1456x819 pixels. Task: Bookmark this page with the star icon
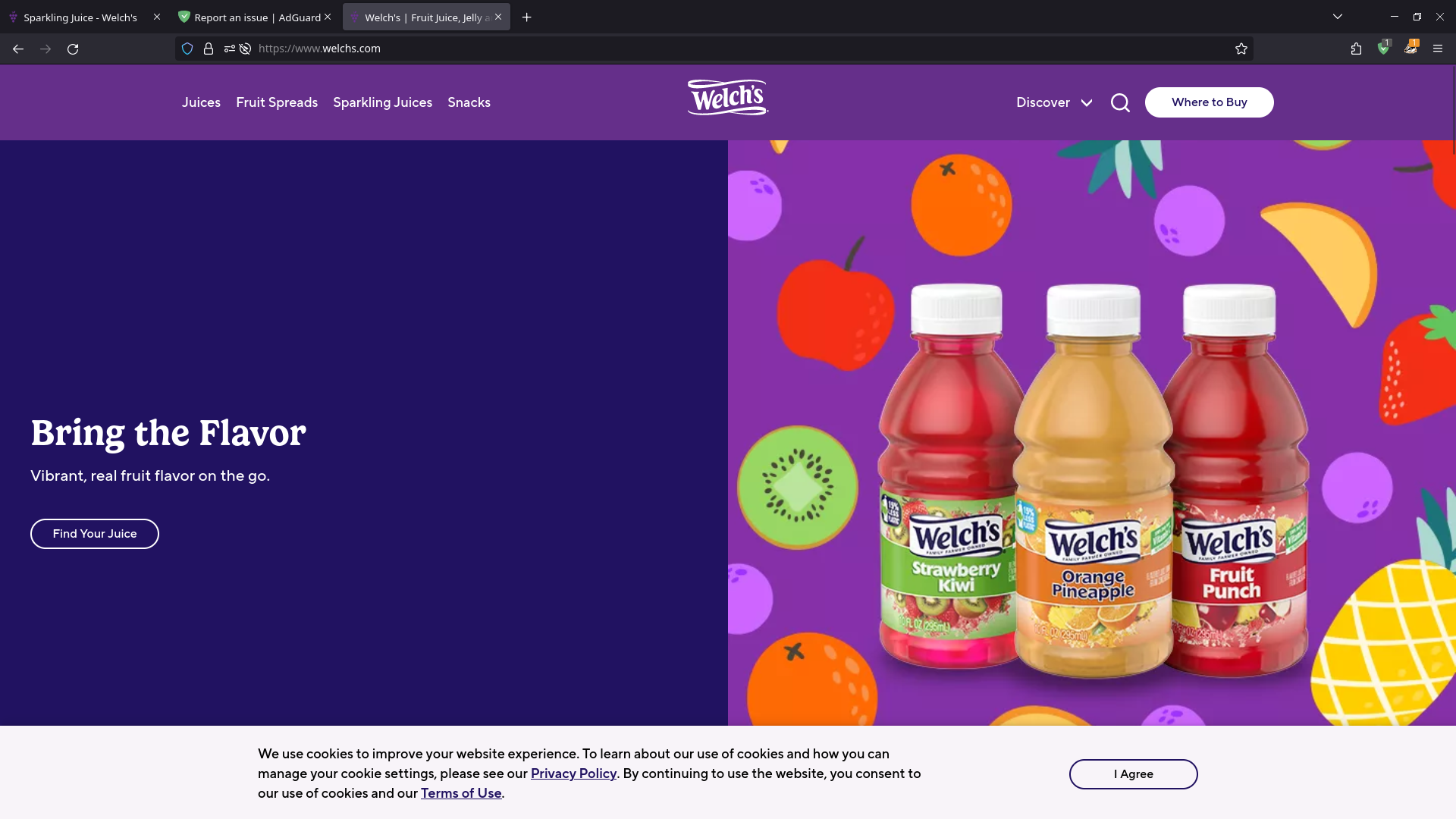click(1241, 49)
